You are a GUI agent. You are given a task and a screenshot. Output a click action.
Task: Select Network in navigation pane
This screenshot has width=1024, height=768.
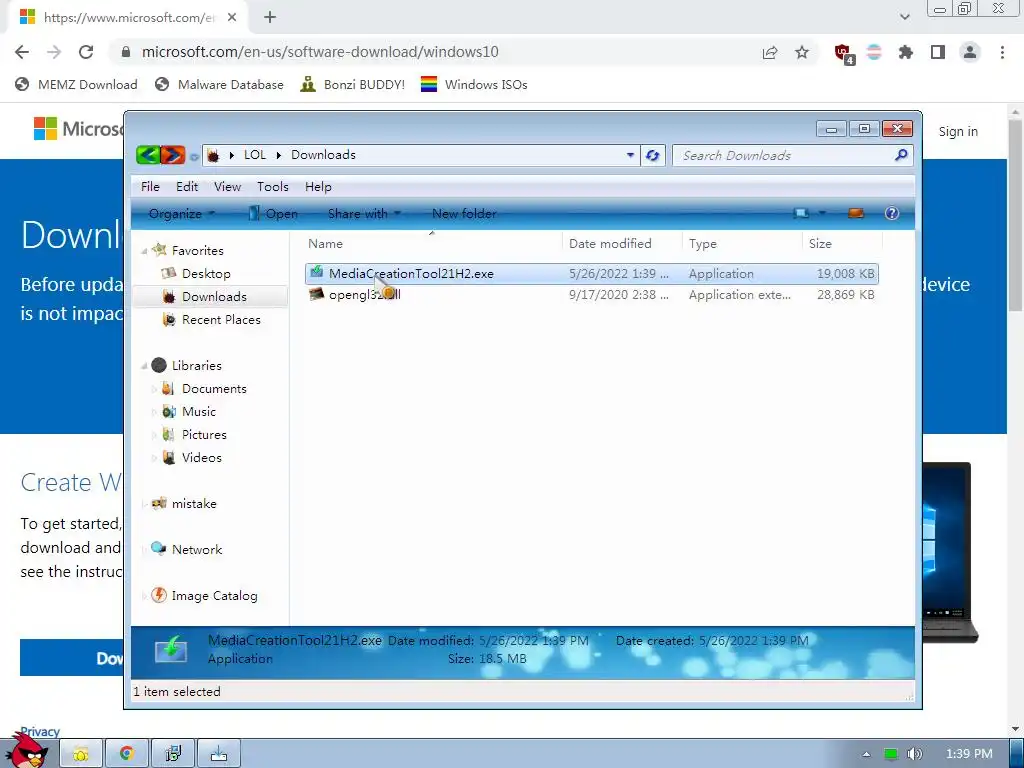coord(197,549)
